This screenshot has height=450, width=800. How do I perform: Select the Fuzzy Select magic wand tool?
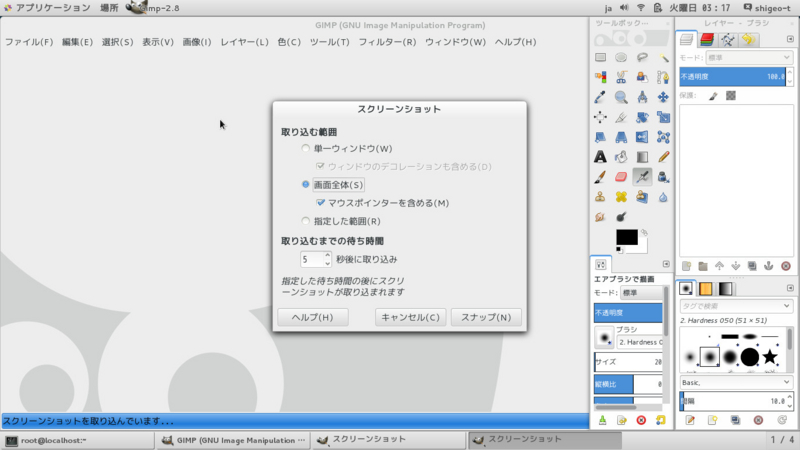coord(663,57)
